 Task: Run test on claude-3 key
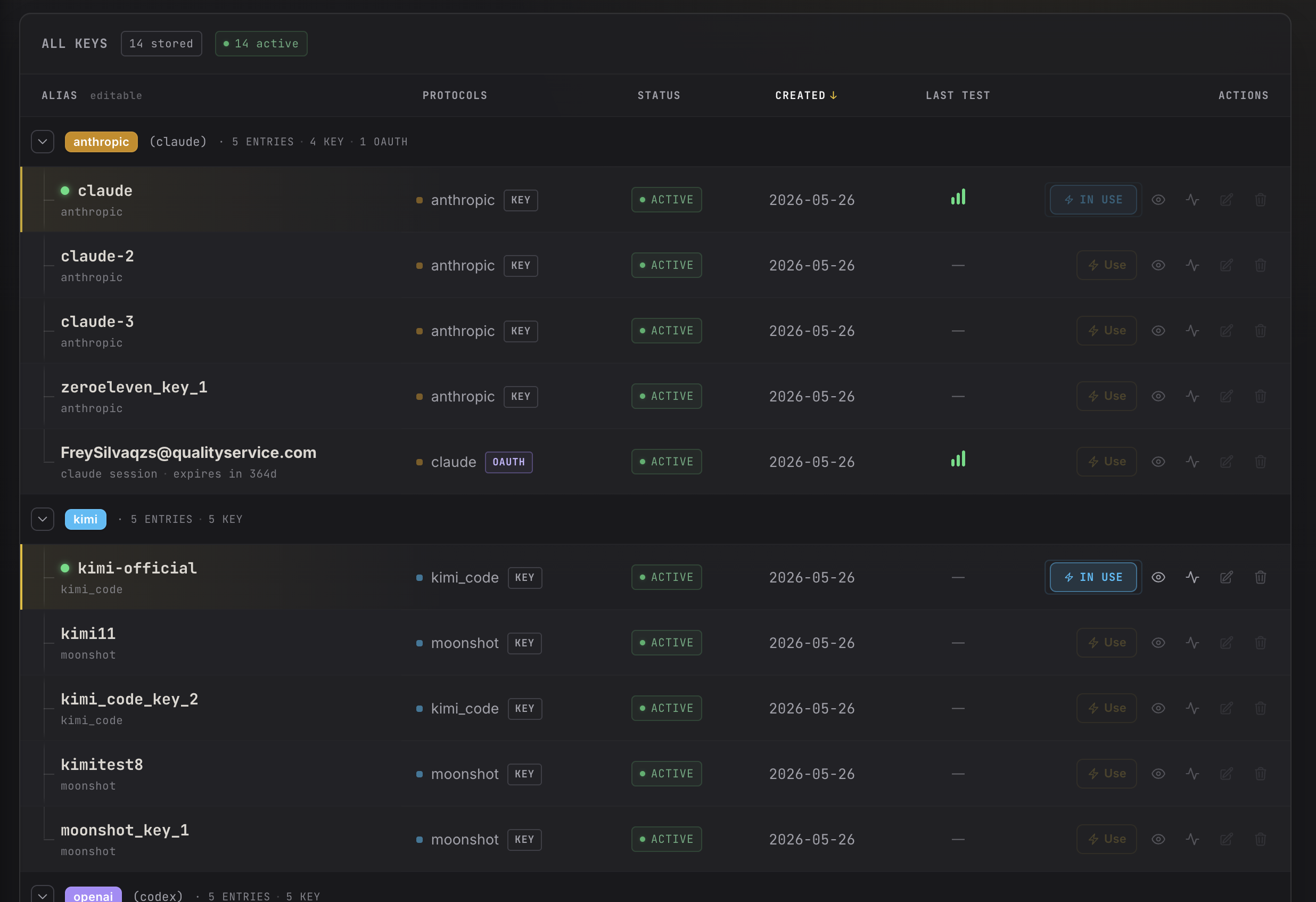1192,331
